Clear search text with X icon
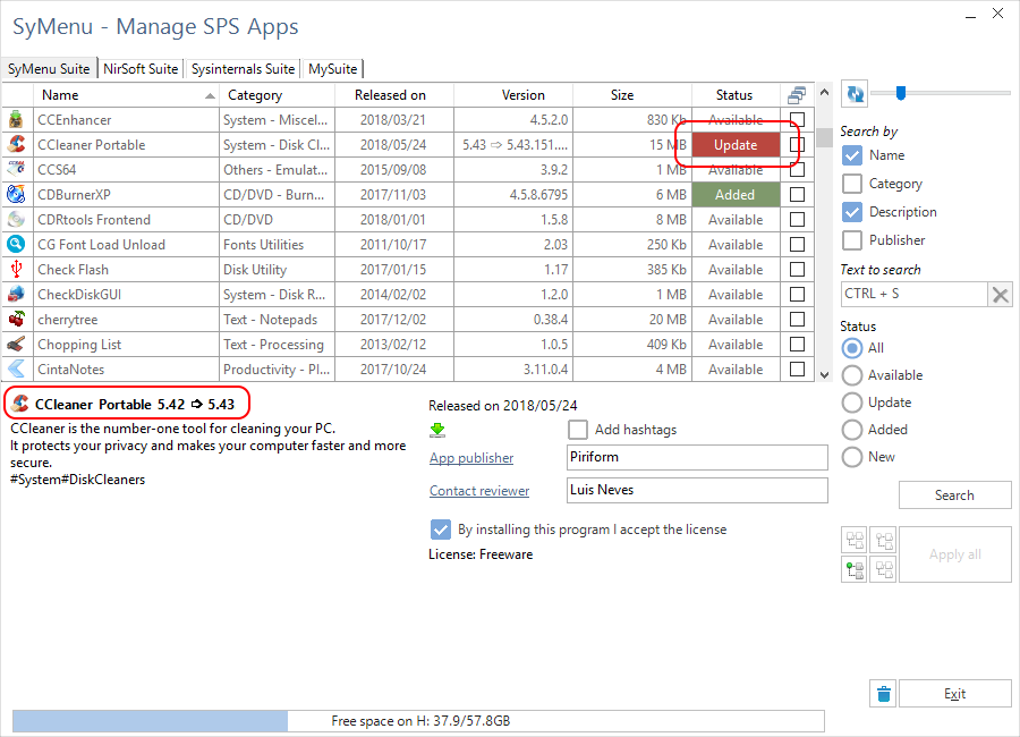This screenshot has height=737, width=1020. coord(1000,295)
